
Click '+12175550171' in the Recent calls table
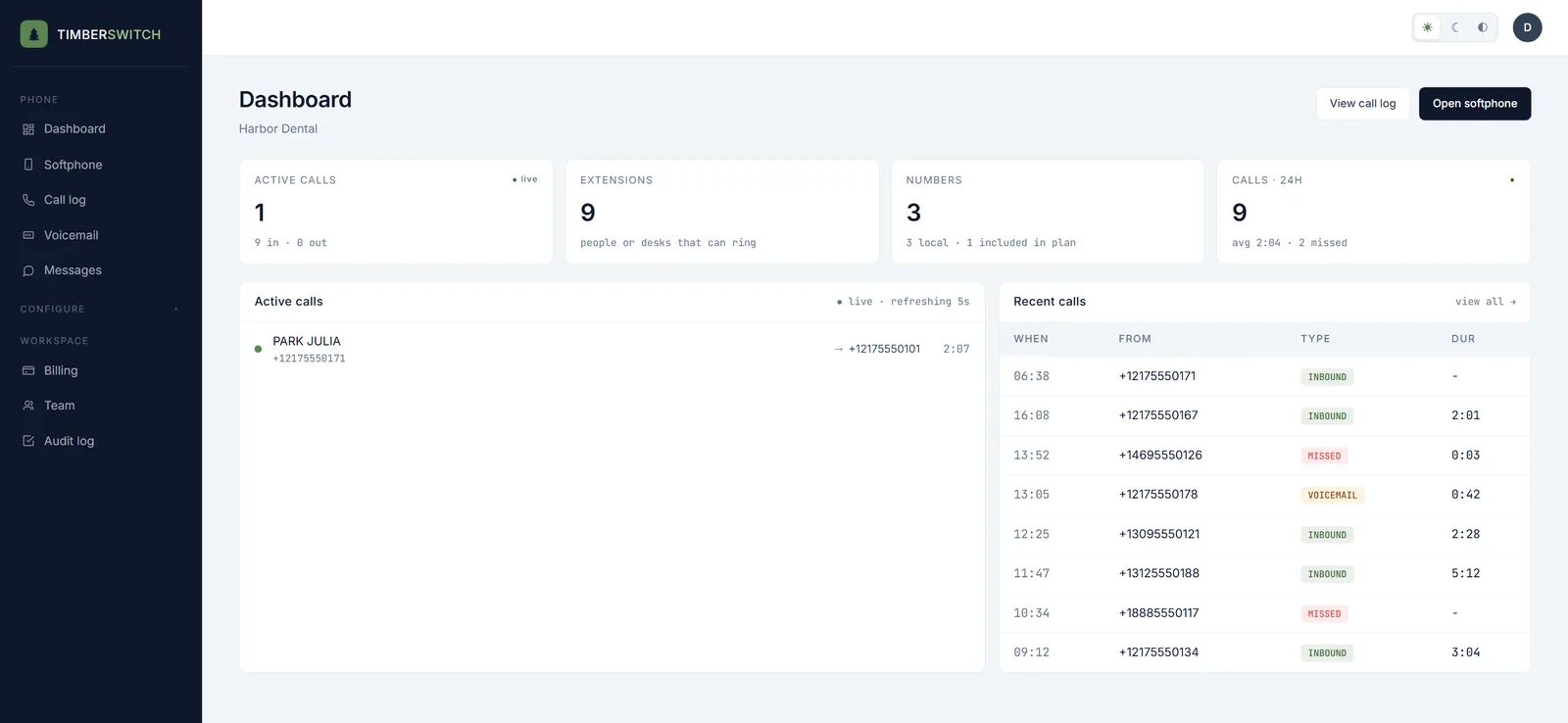(x=1157, y=376)
